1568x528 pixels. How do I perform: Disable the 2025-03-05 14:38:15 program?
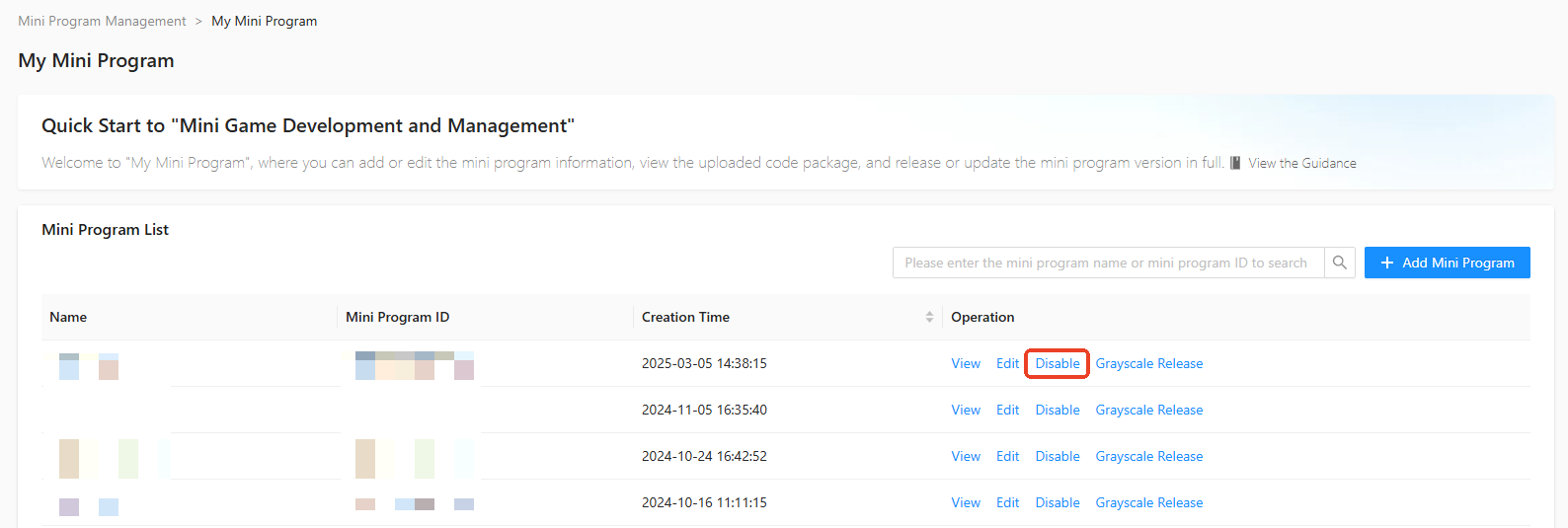point(1058,363)
